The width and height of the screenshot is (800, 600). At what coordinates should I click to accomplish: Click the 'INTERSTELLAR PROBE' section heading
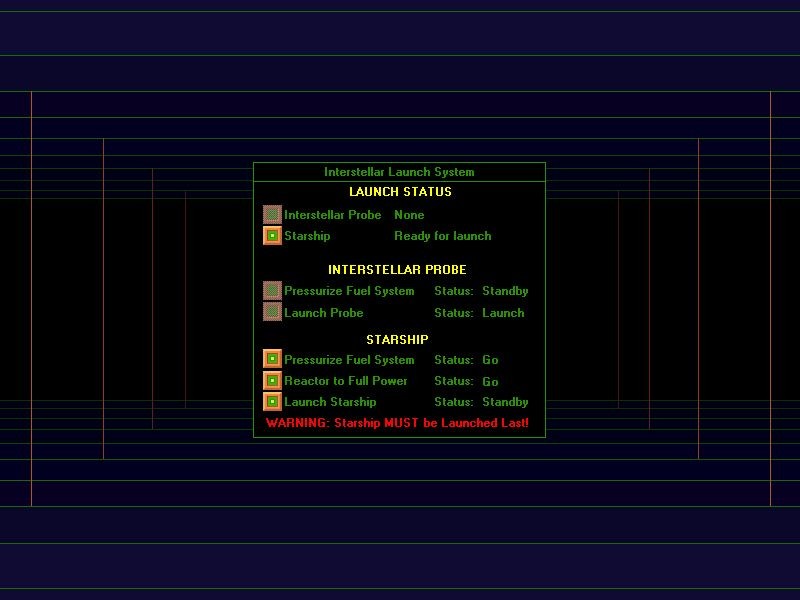[397, 269]
